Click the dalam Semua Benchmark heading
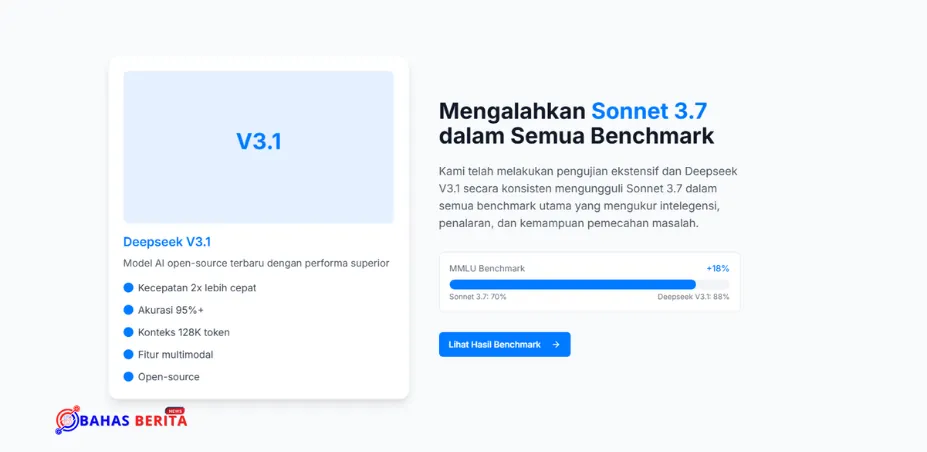The width and height of the screenshot is (927, 452). (x=576, y=136)
